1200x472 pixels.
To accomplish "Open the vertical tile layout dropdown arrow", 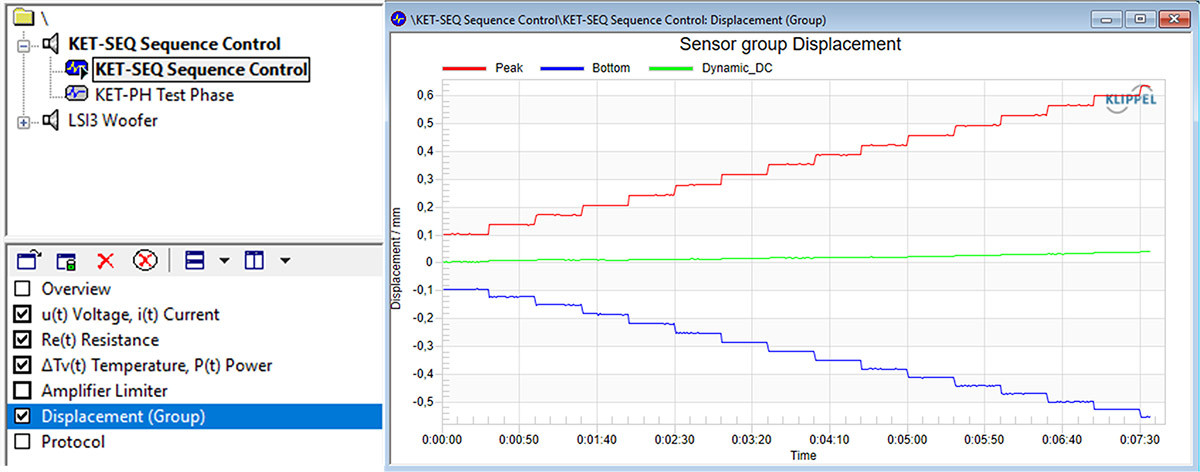I will [285, 261].
